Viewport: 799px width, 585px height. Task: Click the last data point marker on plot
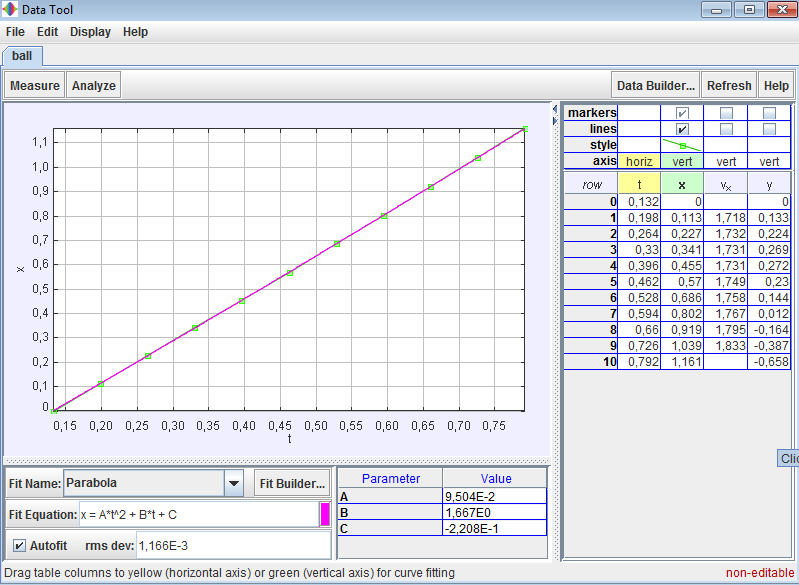[525, 129]
